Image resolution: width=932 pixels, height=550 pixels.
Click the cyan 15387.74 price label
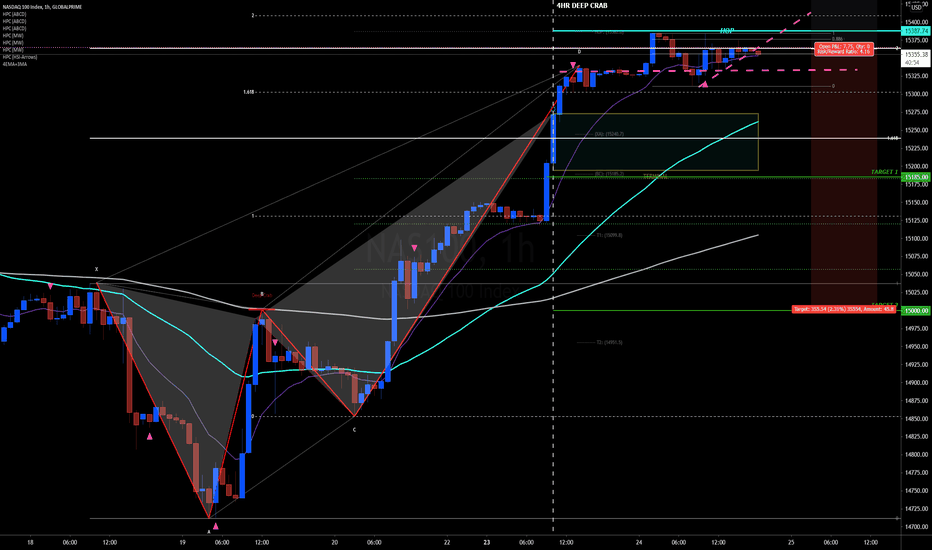pyautogui.click(x=916, y=31)
